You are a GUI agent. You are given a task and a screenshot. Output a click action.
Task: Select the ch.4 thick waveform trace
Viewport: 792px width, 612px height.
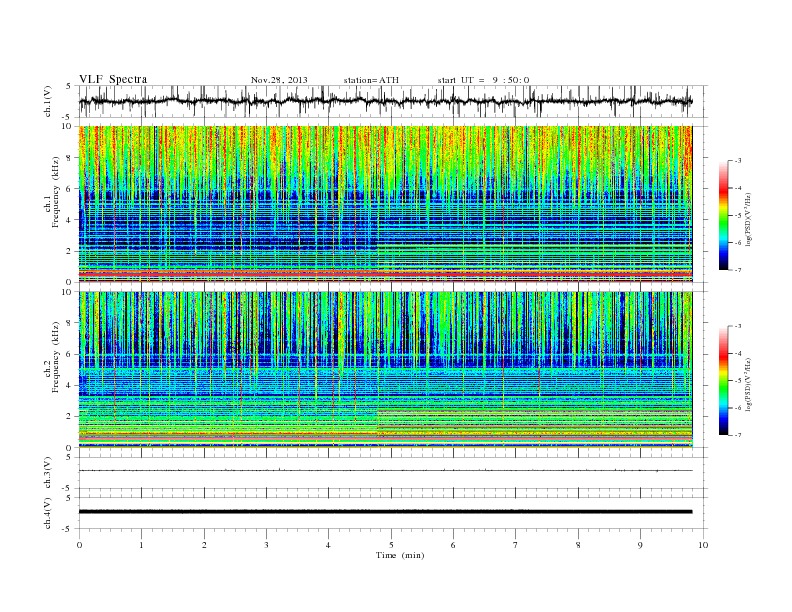385,512
